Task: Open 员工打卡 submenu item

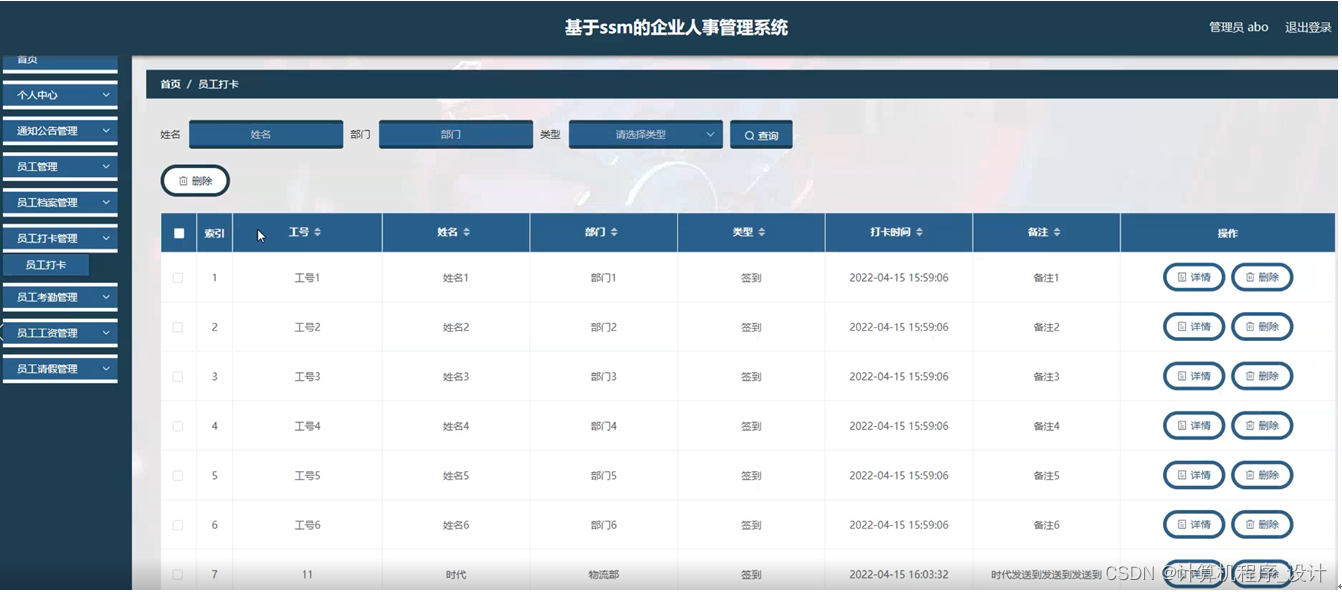Action: [x=46, y=265]
